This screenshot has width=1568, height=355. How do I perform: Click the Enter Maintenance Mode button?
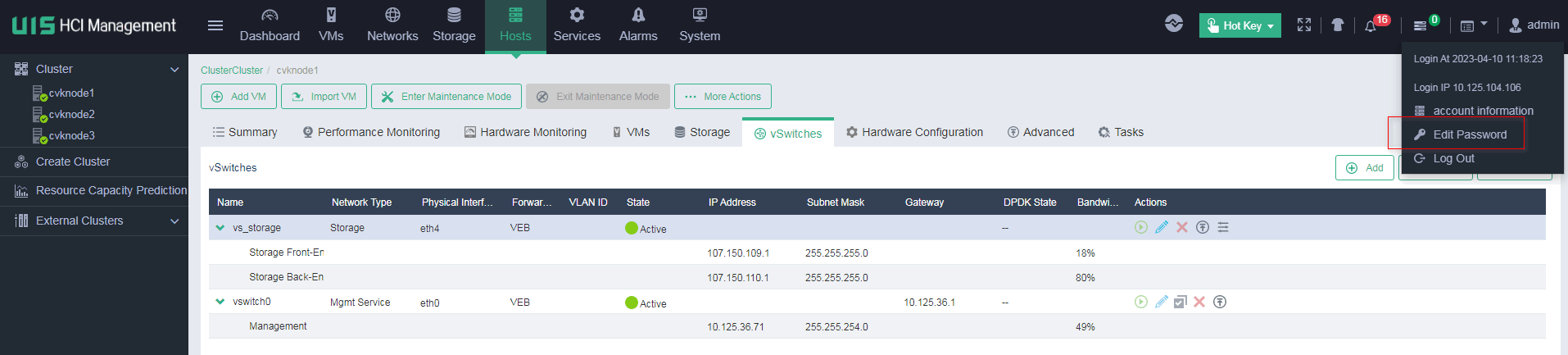pos(446,96)
